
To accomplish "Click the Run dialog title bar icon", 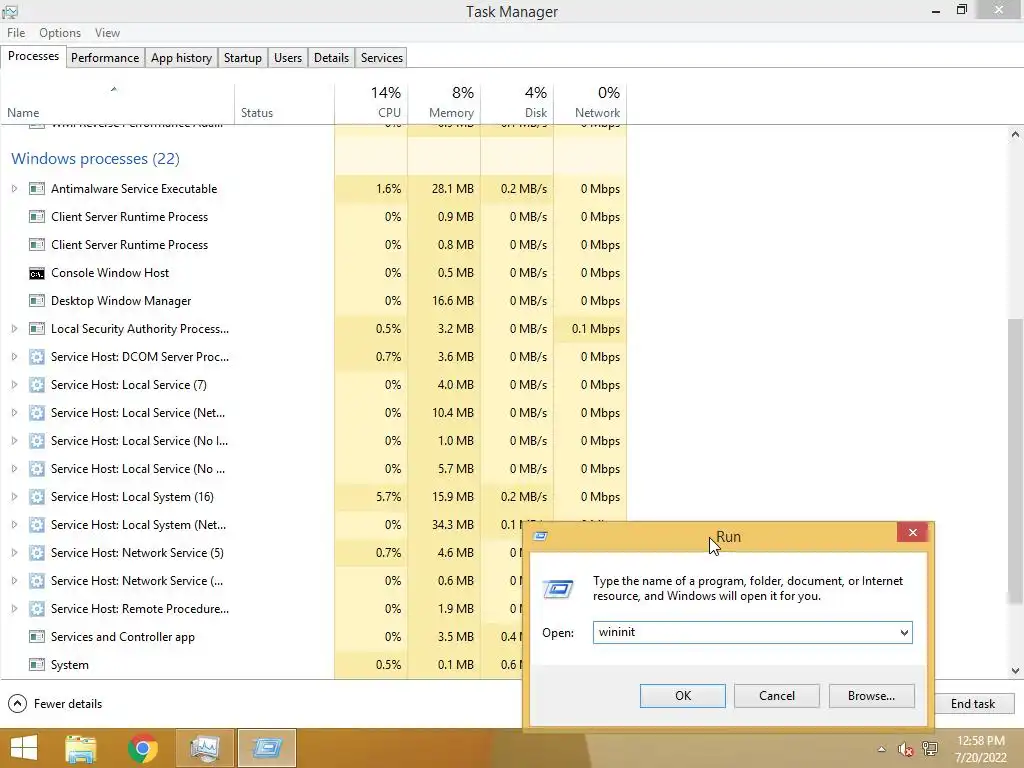I will (x=540, y=536).
